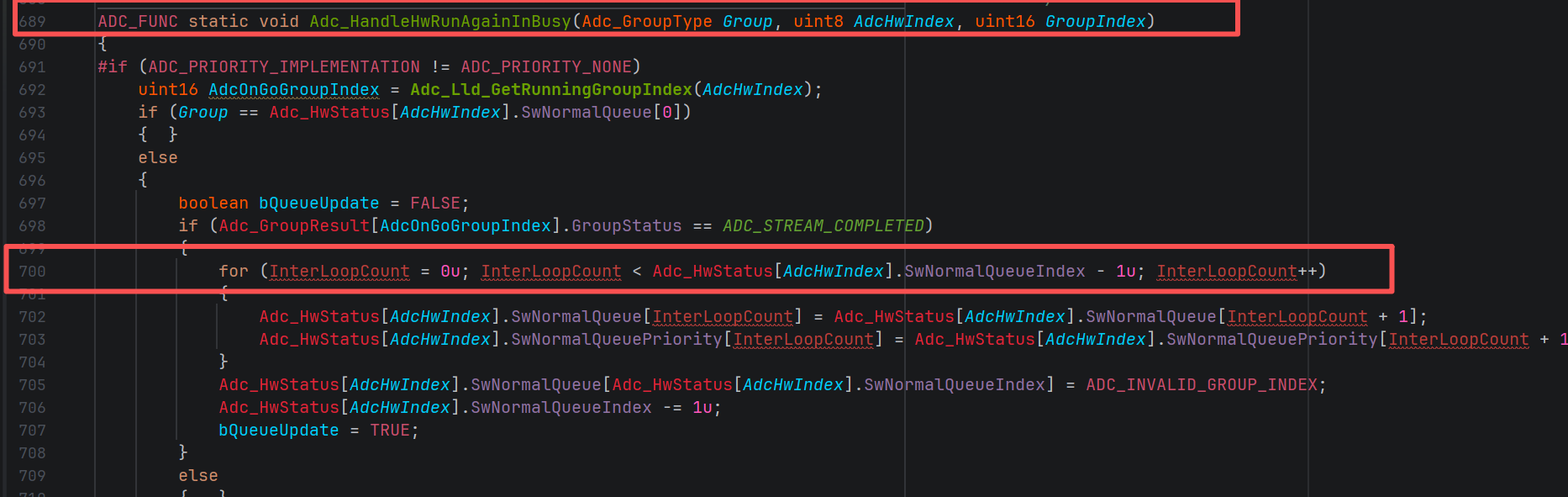Click the ADC_STREAM_COMPLETED constant
Viewport: 1568px width, 497px height.
tap(823, 225)
